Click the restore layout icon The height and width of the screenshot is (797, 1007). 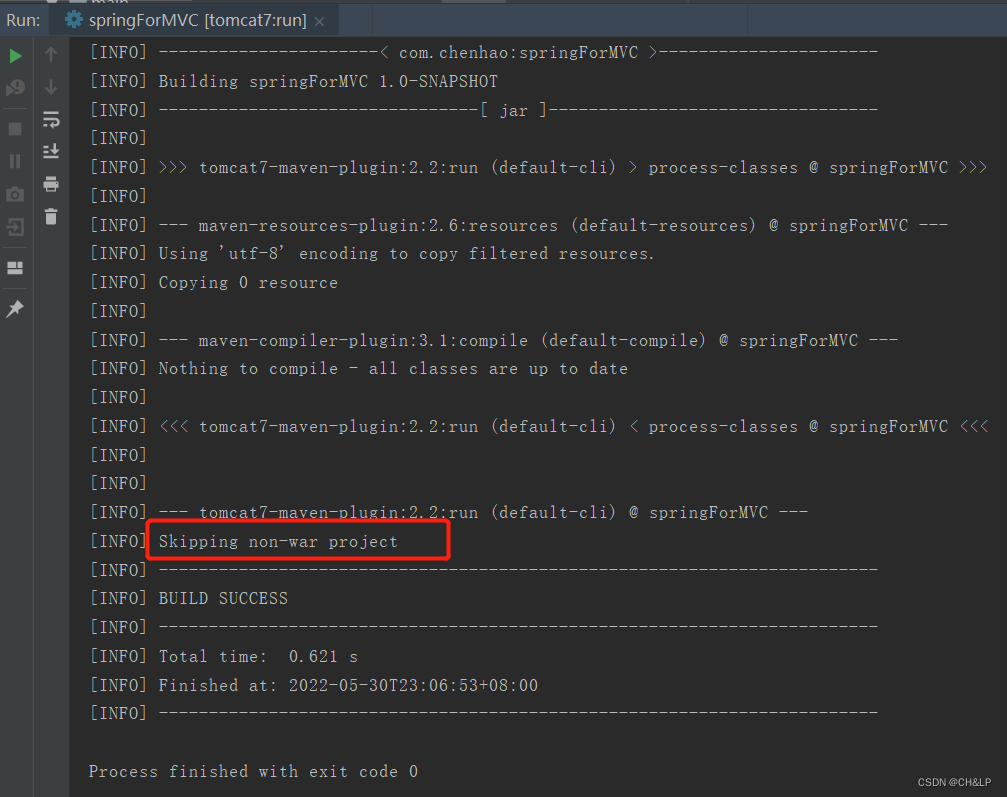click(14, 268)
